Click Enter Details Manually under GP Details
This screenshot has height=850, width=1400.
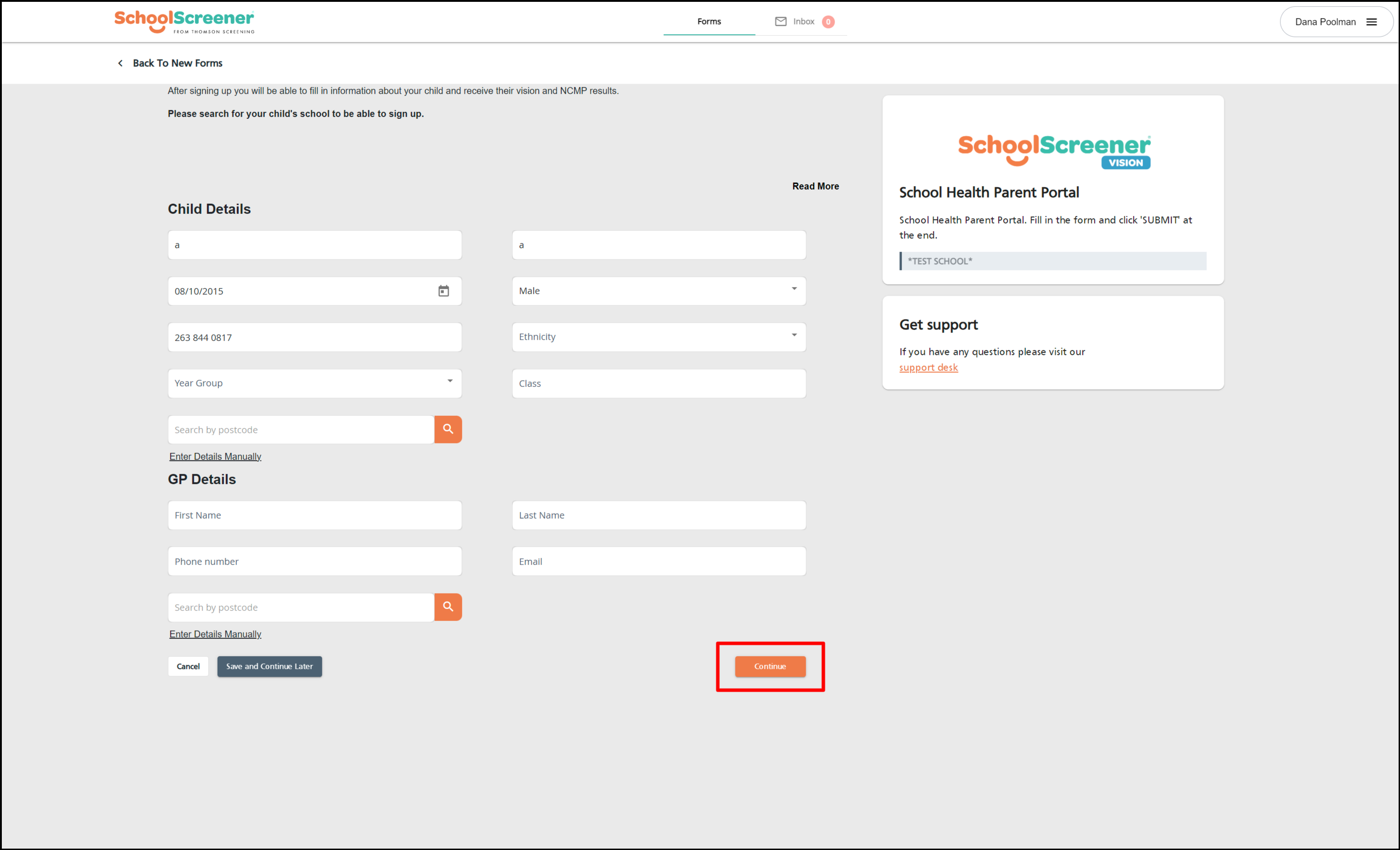click(x=215, y=634)
